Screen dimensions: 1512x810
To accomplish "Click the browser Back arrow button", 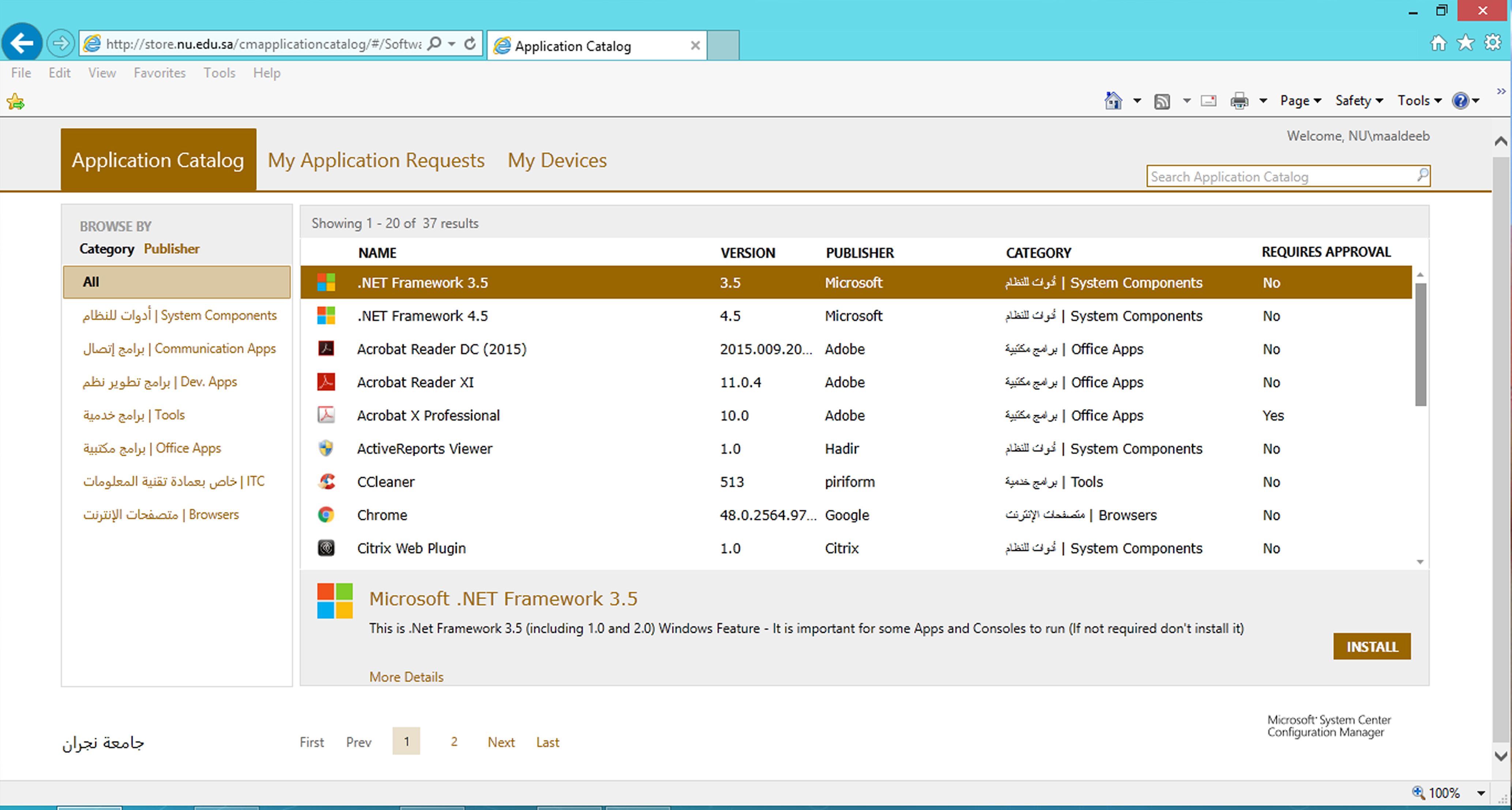I will pyautogui.click(x=22, y=43).
